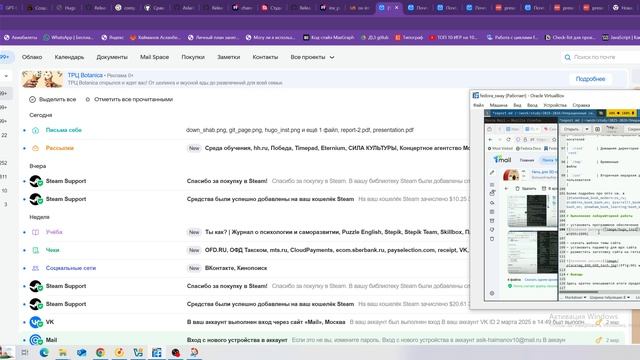The image size is (640, 360).
Task: Open the Учёба category row
Action: [x=245, y=232]
